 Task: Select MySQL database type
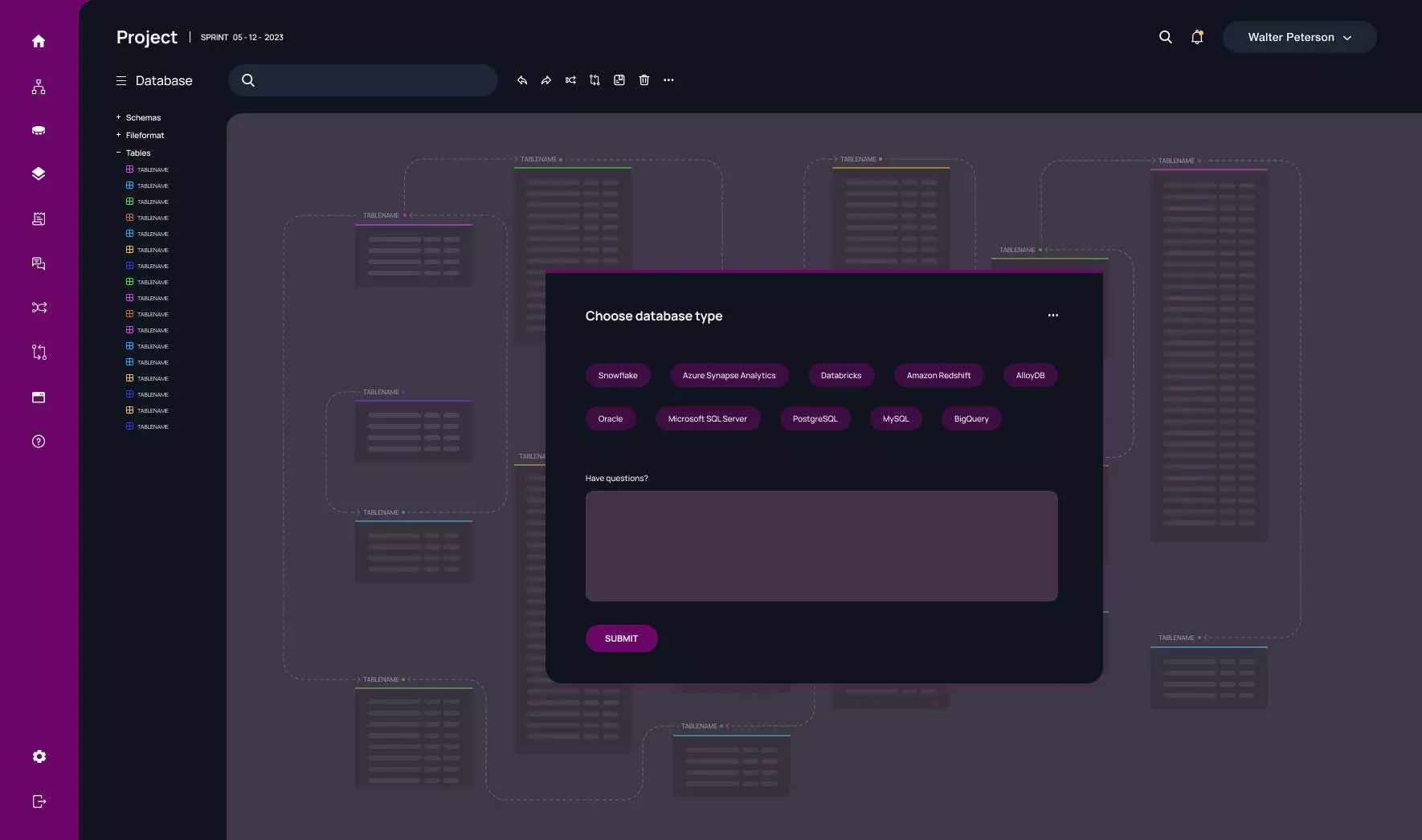click(x=896, y=418)
